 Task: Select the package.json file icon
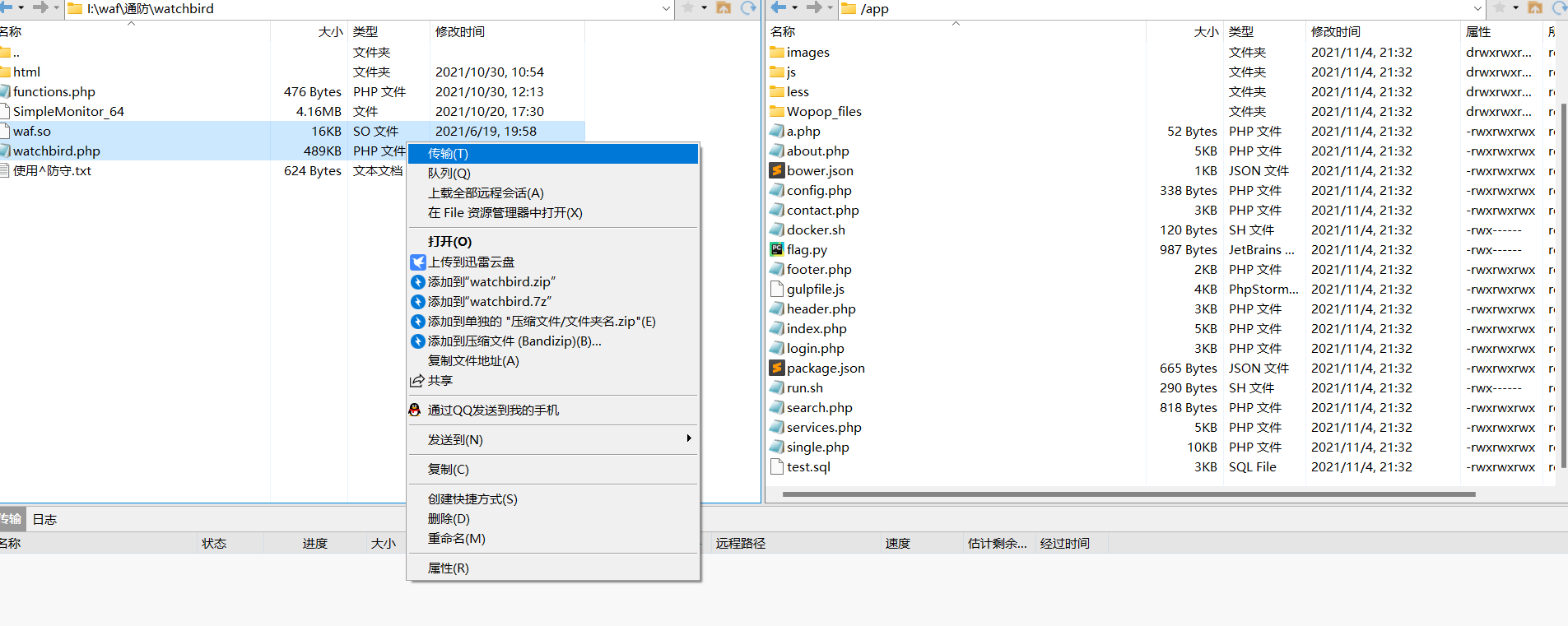[x=777, y=368]
